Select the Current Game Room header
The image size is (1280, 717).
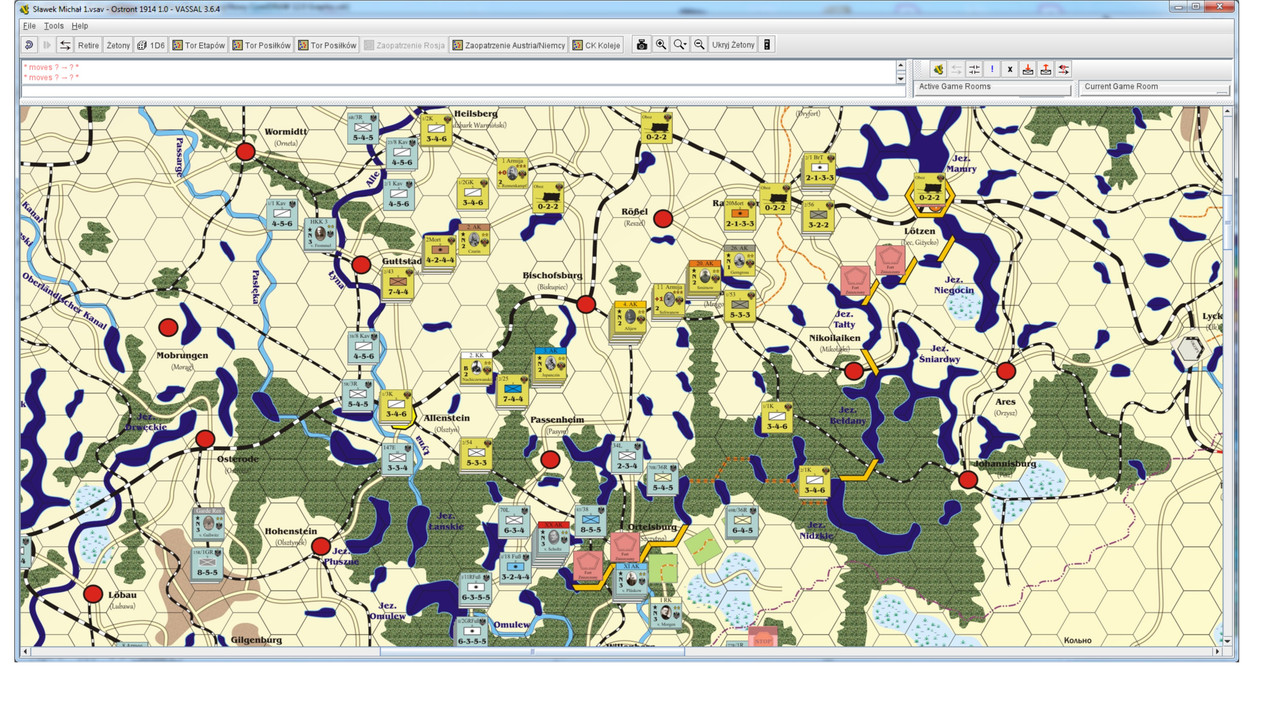(1155, 87)
